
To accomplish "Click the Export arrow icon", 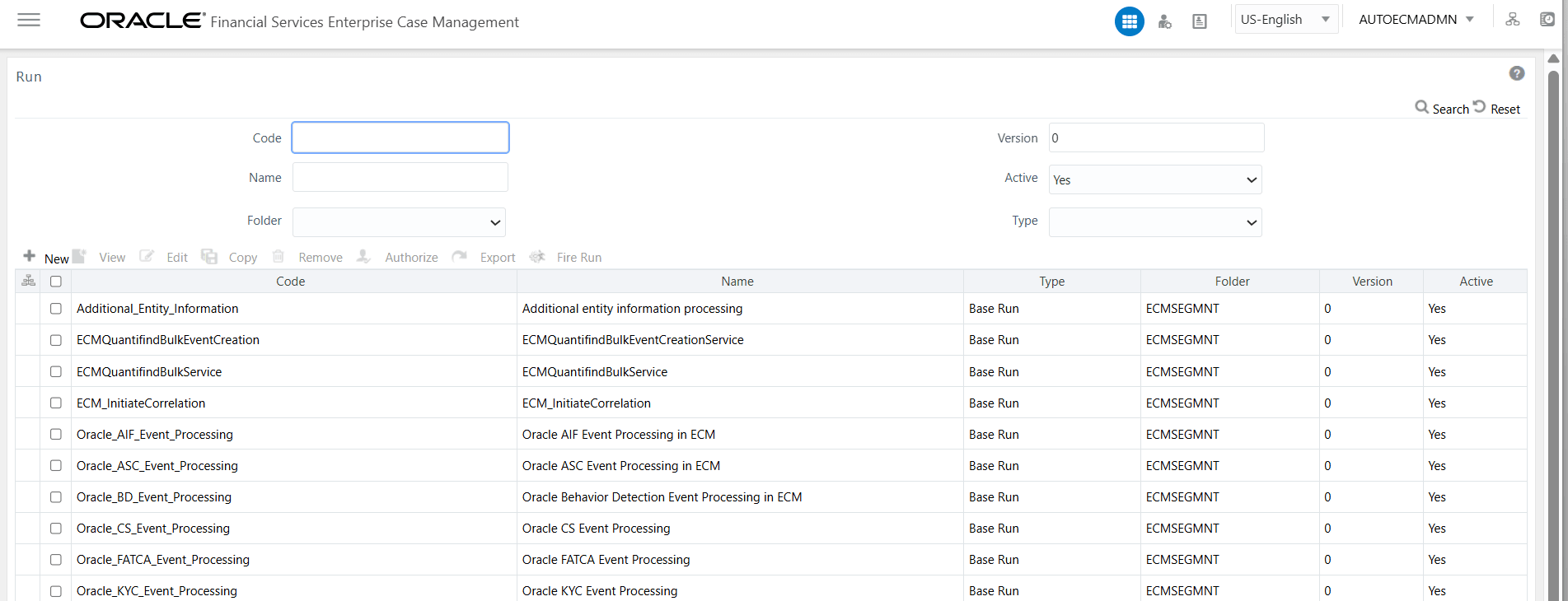I will coord(459,256).
